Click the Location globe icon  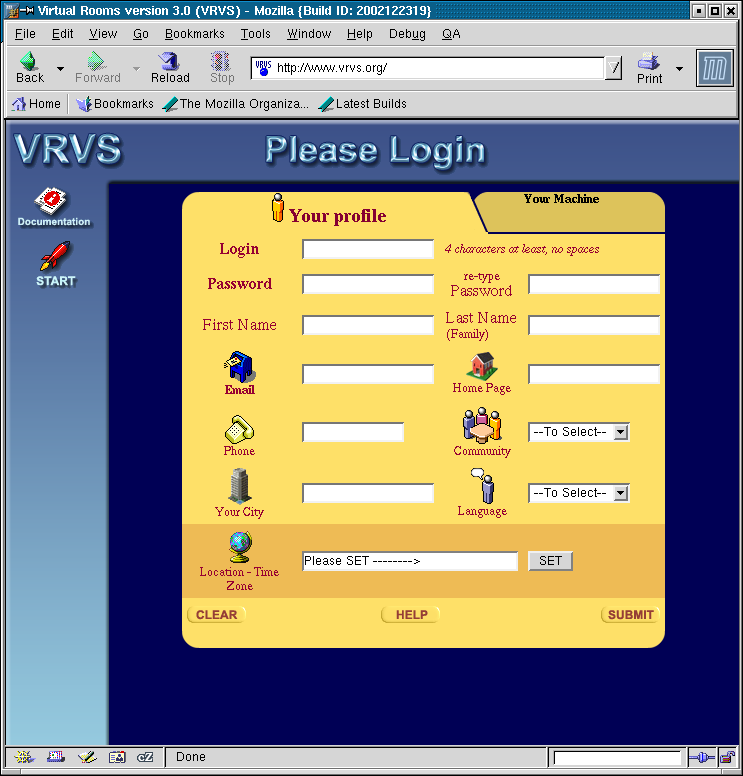239,546
